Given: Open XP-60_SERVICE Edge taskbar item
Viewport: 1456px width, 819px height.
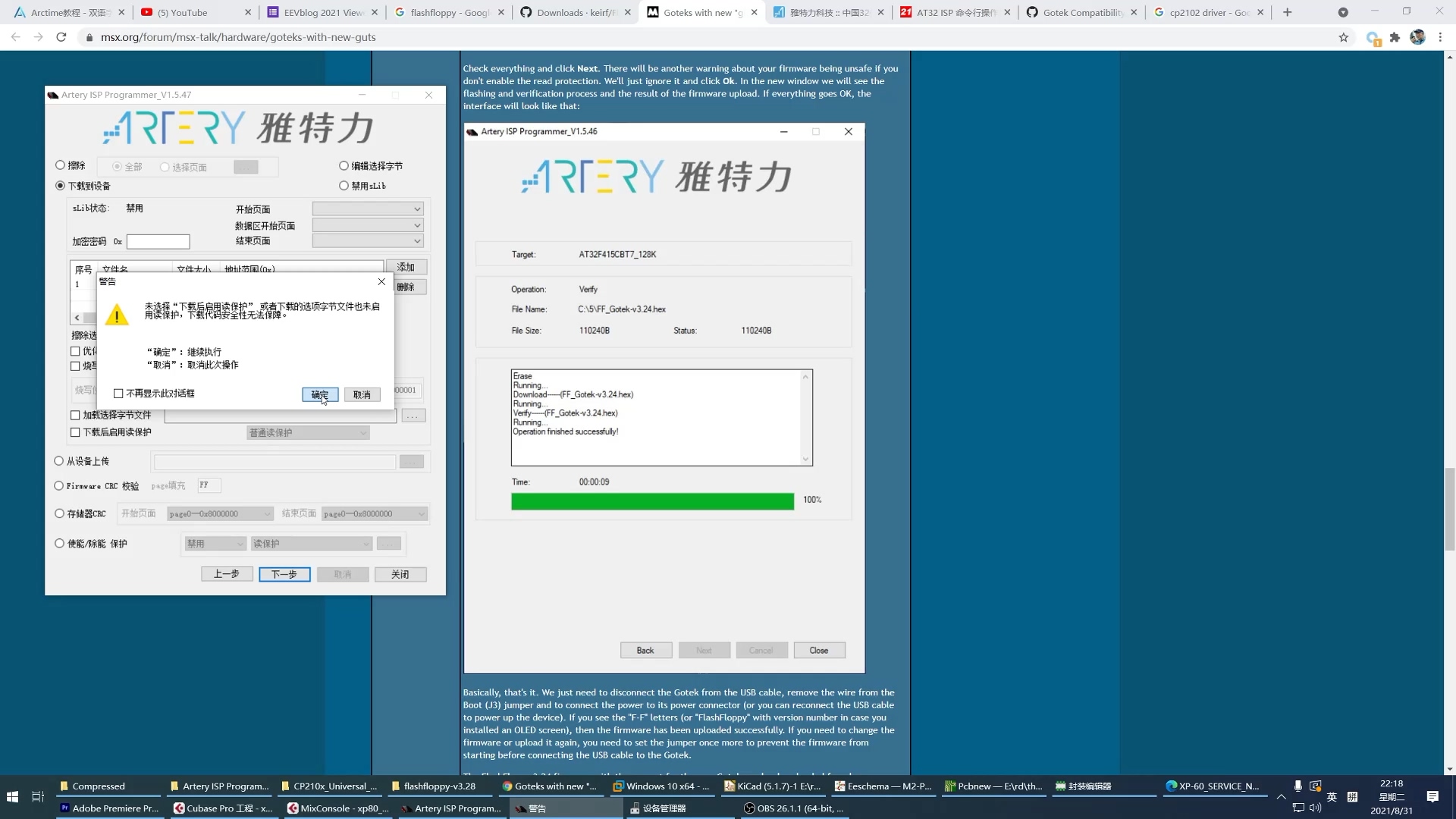Looking at the screenshot, I should pos(1213,786).
